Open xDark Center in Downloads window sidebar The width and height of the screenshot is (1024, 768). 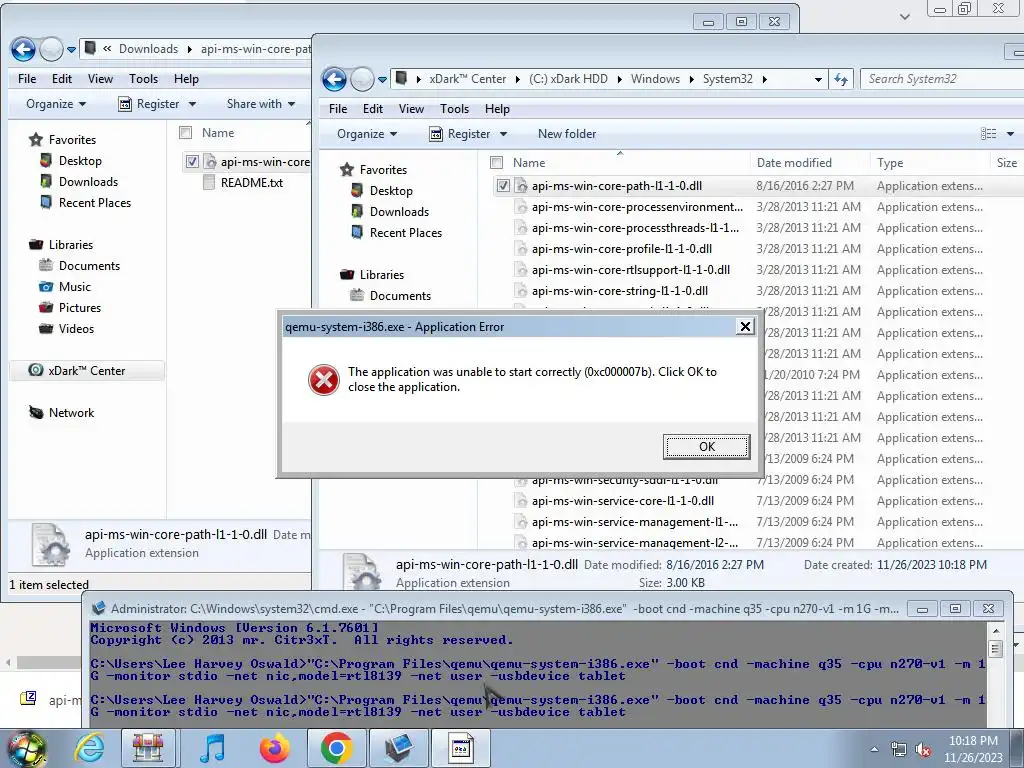click(x=86, y=371)
